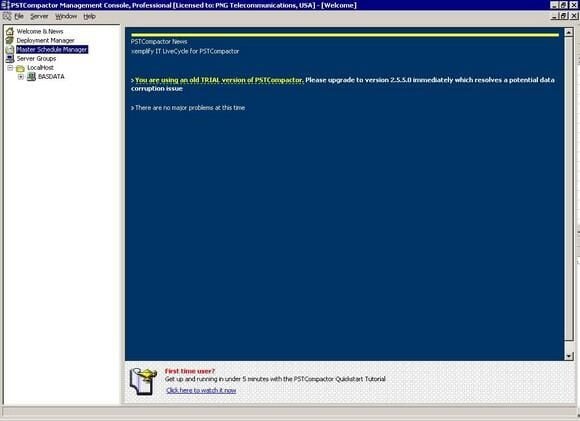Click the menu bar document icon beside File

point(7,16)
